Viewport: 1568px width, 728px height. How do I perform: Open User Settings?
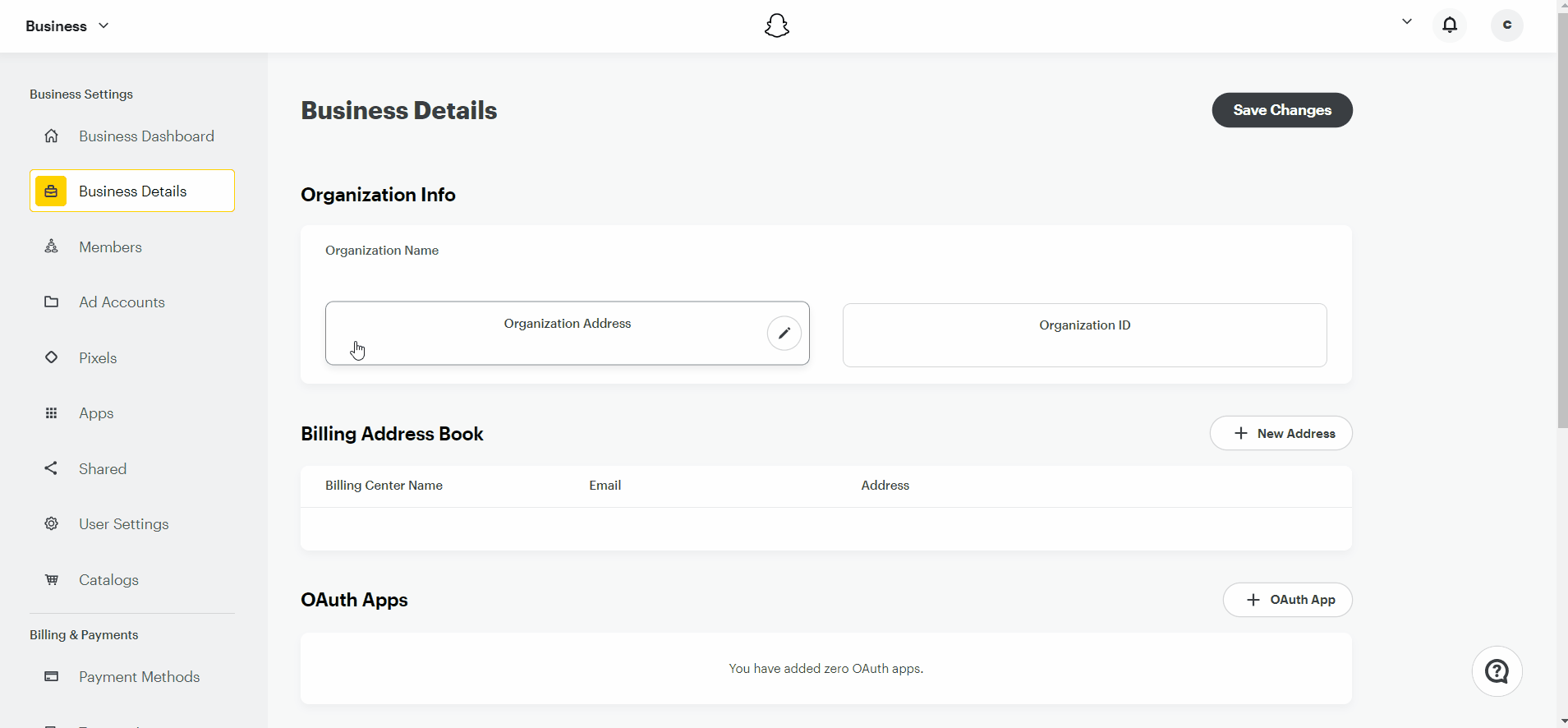132,523
